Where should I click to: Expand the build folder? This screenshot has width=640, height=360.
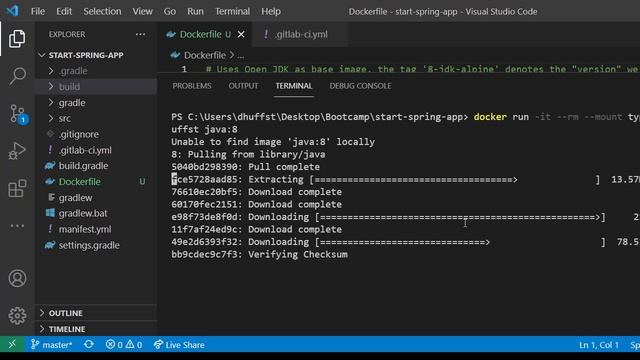(96, 87)
